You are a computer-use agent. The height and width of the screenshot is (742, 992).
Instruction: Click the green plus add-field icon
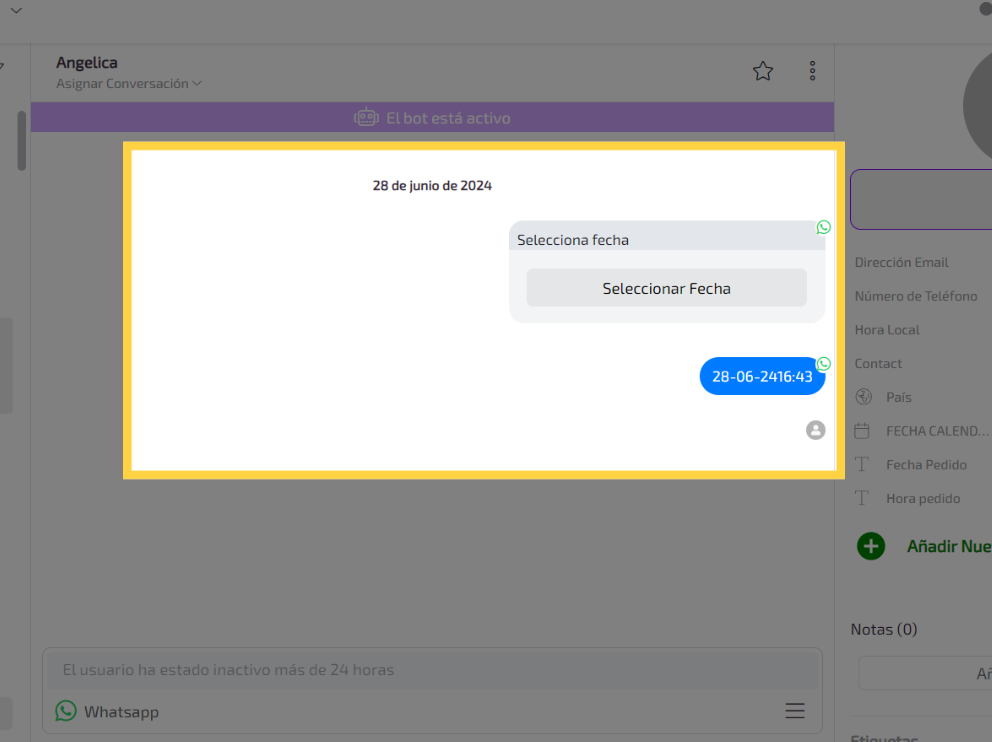coord(871,546)
